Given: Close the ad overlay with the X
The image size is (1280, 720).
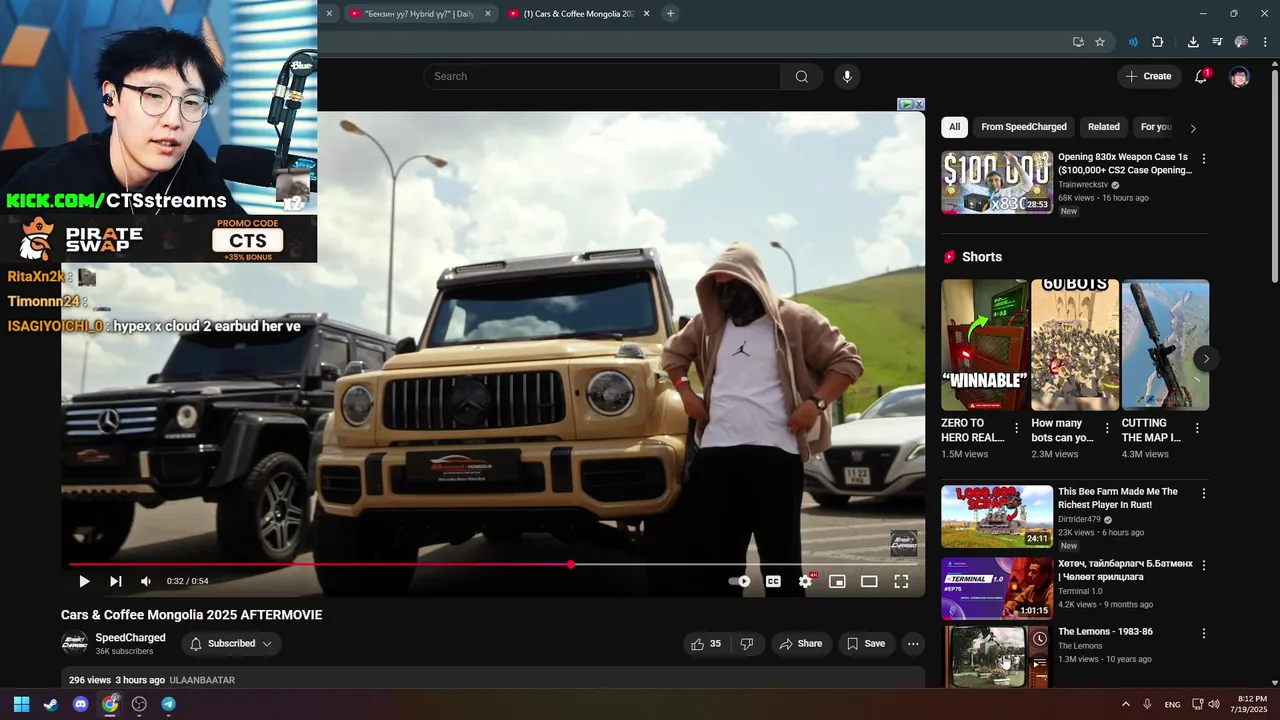Looking at the screenshot, I should pos(919,104).
